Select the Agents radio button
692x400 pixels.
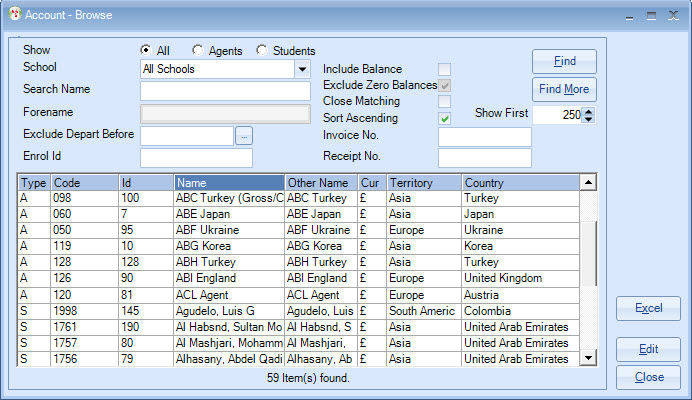[198, 50]
